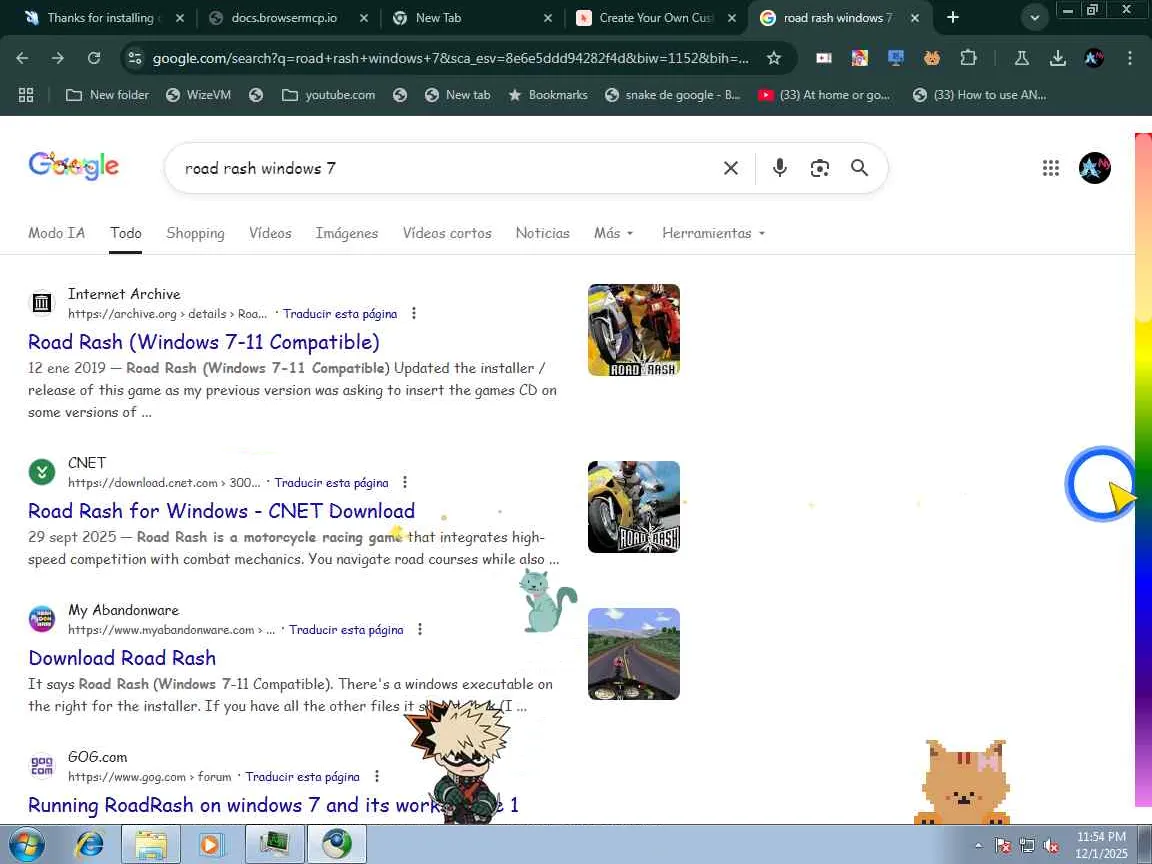Screen dimensions: 1152x864
Task: Open Chrome three-dot menu
Action: [1130, 58]
